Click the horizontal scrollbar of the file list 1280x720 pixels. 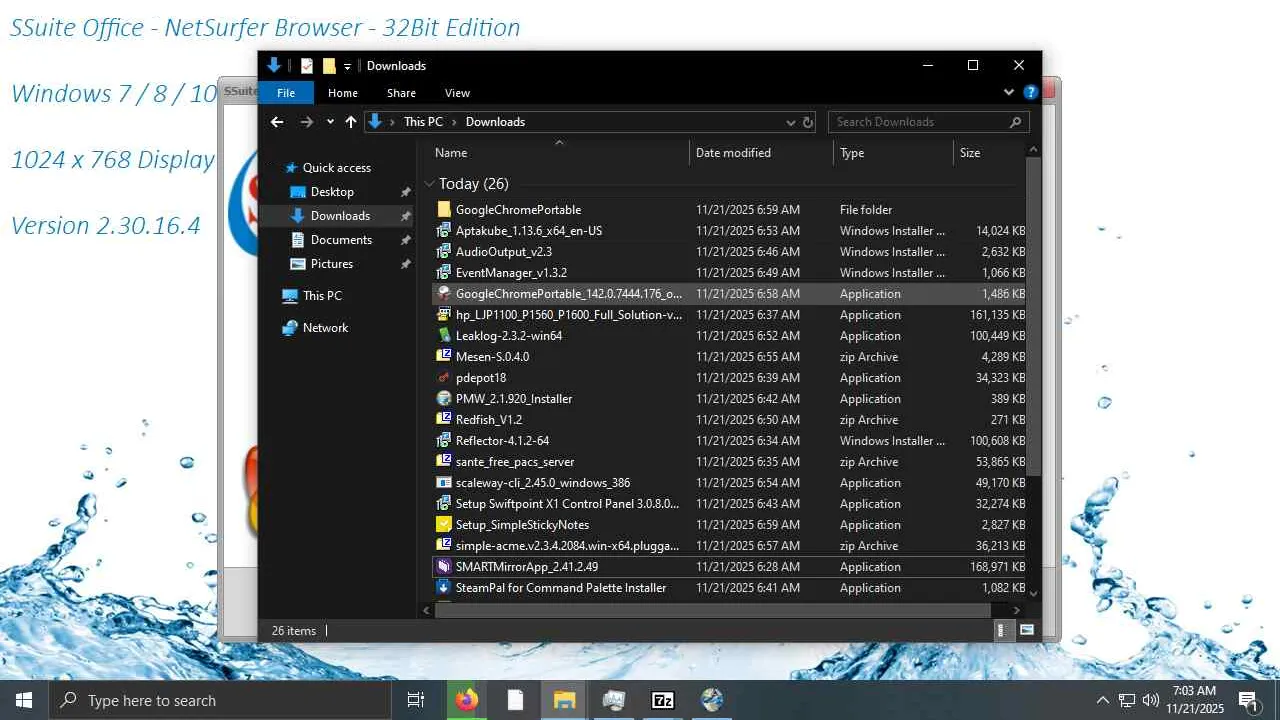tap(712, 610)
